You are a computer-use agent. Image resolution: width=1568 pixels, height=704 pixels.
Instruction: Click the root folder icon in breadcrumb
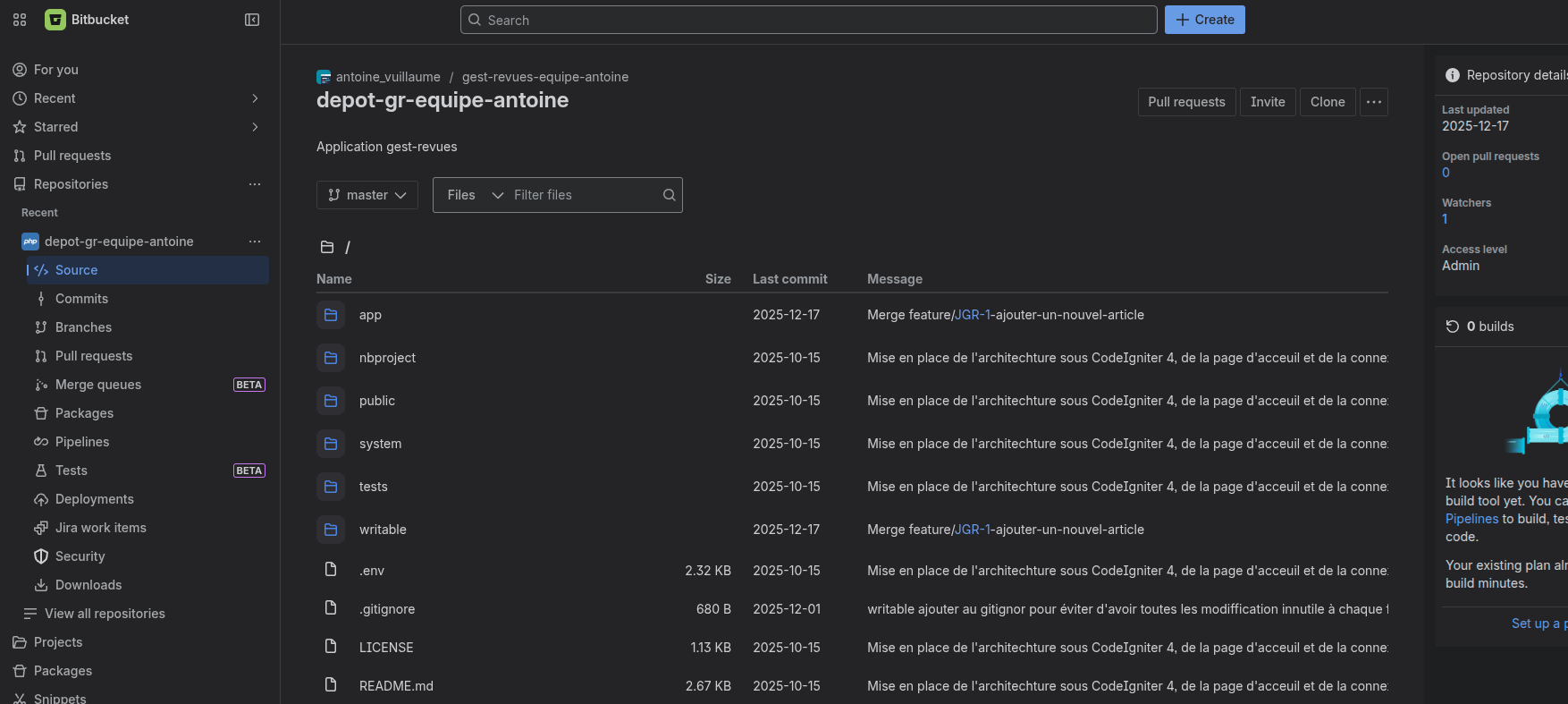tap(327, 247)
